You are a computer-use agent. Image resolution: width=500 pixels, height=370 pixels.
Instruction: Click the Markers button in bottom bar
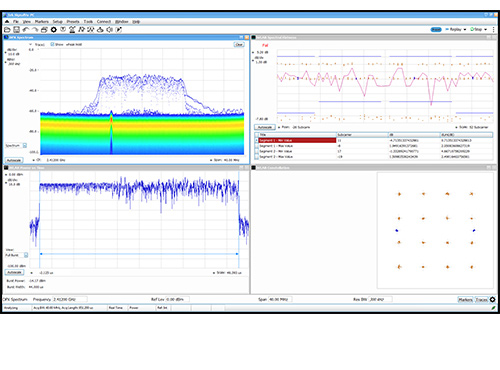click(465, 300)
